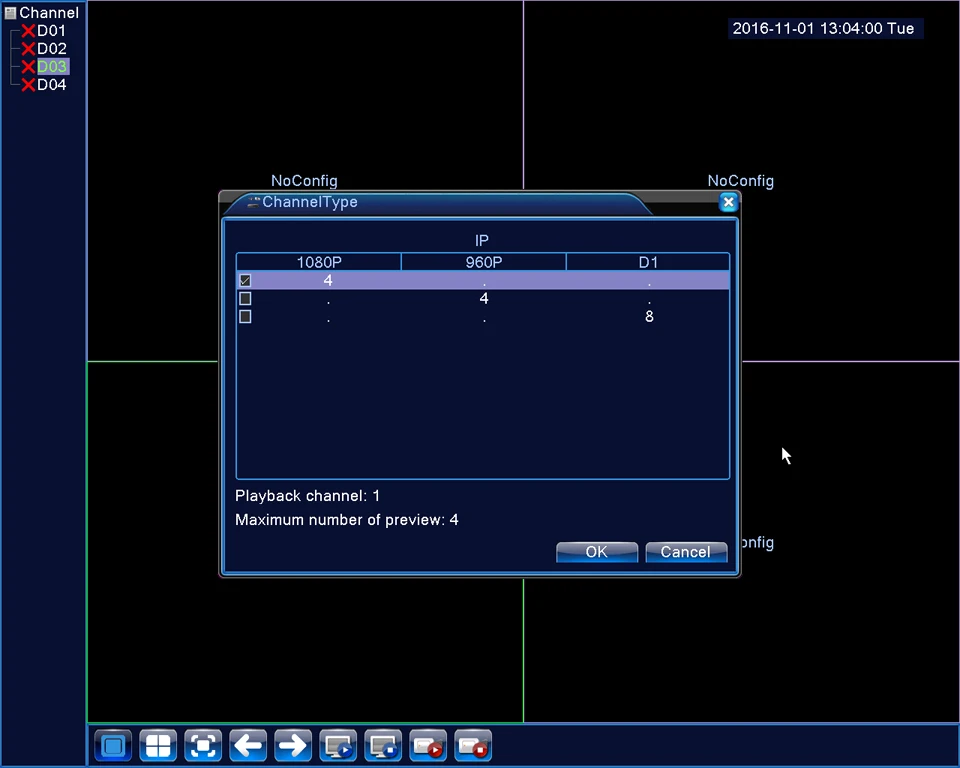The width and height of the screenshot is (960, 768).
Task: Select channel D01 in the tree
Action: point(51,31)
